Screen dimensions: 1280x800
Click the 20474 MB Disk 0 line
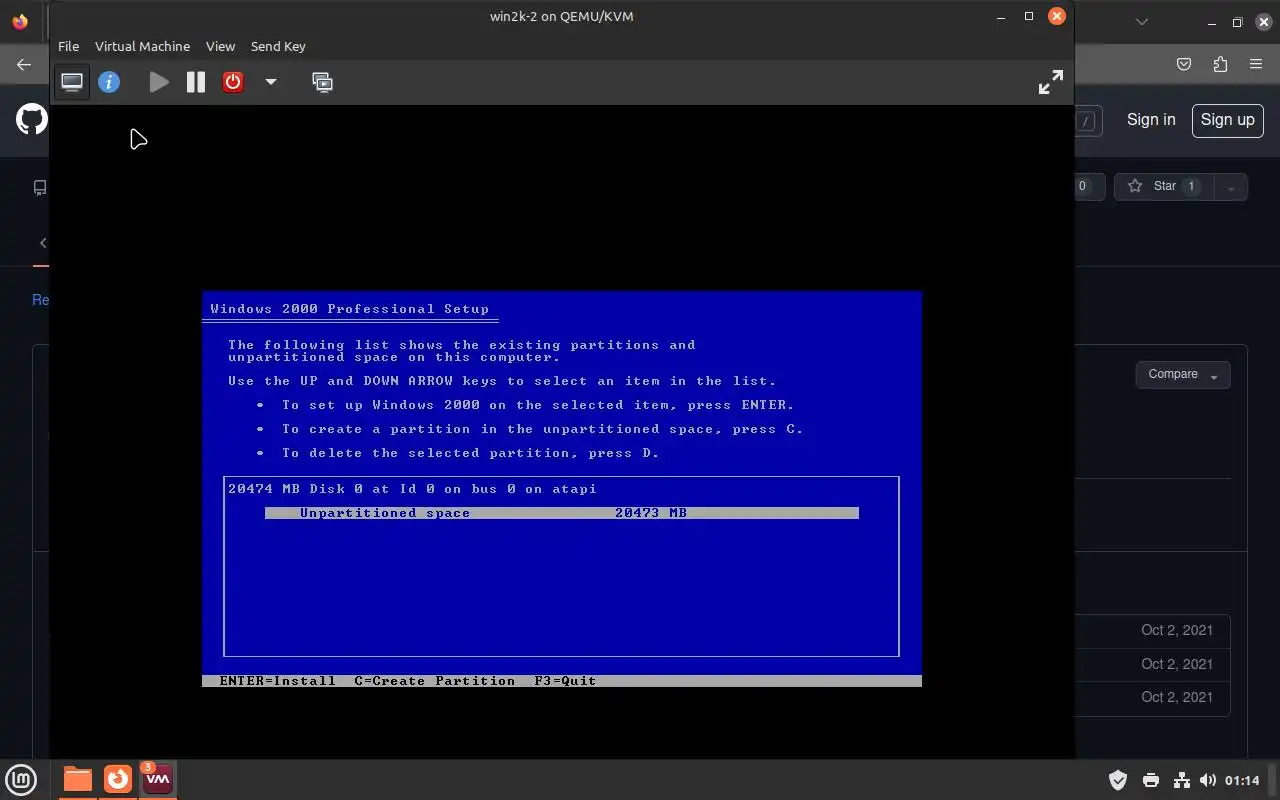[x=412, y=489]
